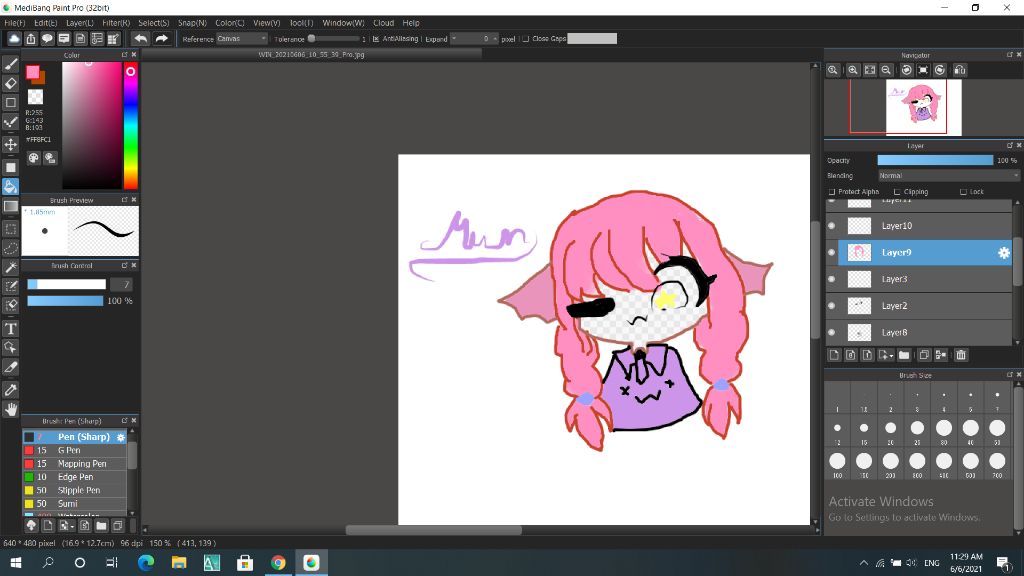1024x576 pixels.
Task: Select the Fill rectangle tool
Action: (x=10, y=167)
